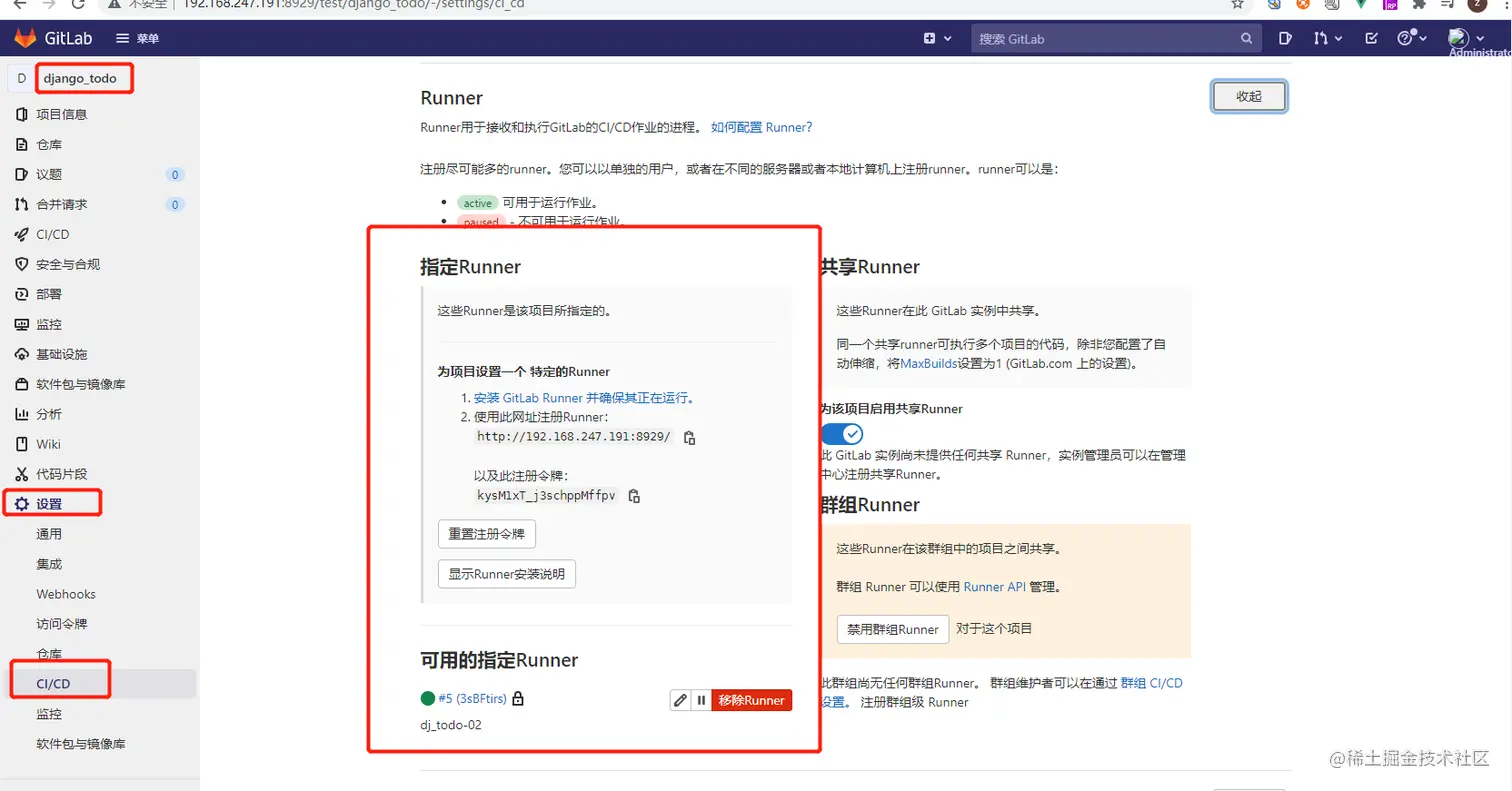
Task: Click the 部署 deployment icon
Action: [x=22, y=294]
